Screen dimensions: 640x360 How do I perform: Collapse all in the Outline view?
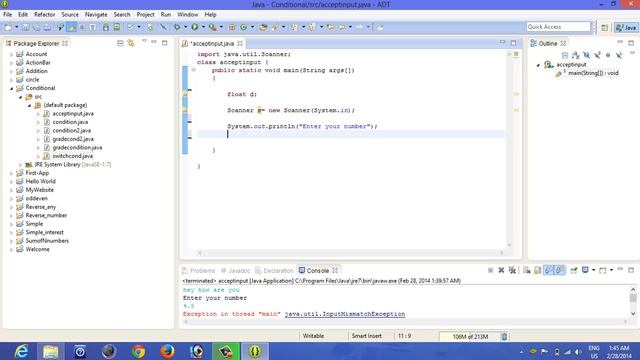click(565, 55)
